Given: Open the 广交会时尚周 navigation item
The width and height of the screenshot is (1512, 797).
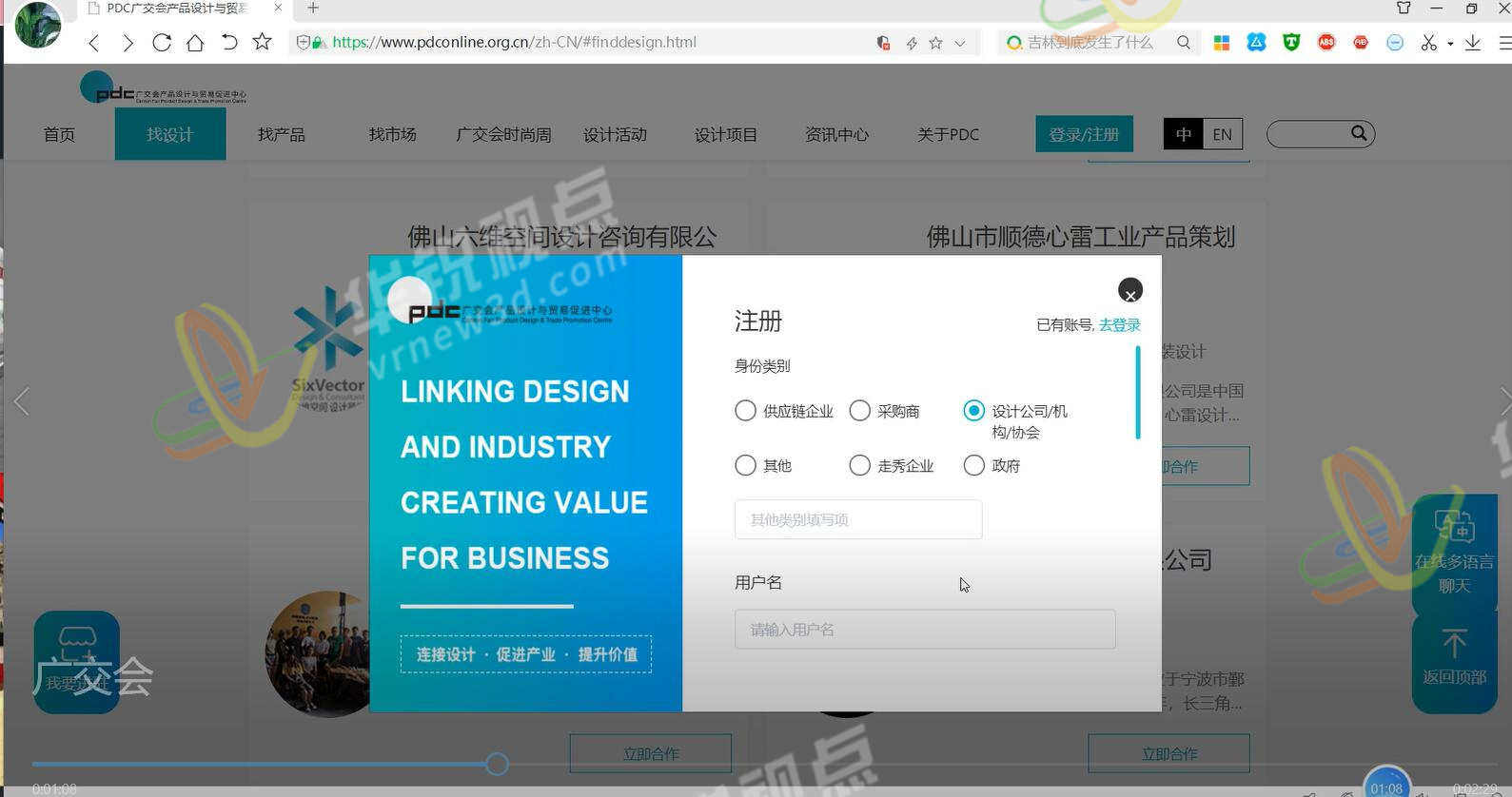Looking at the screenshot, I should click(504, 135).
